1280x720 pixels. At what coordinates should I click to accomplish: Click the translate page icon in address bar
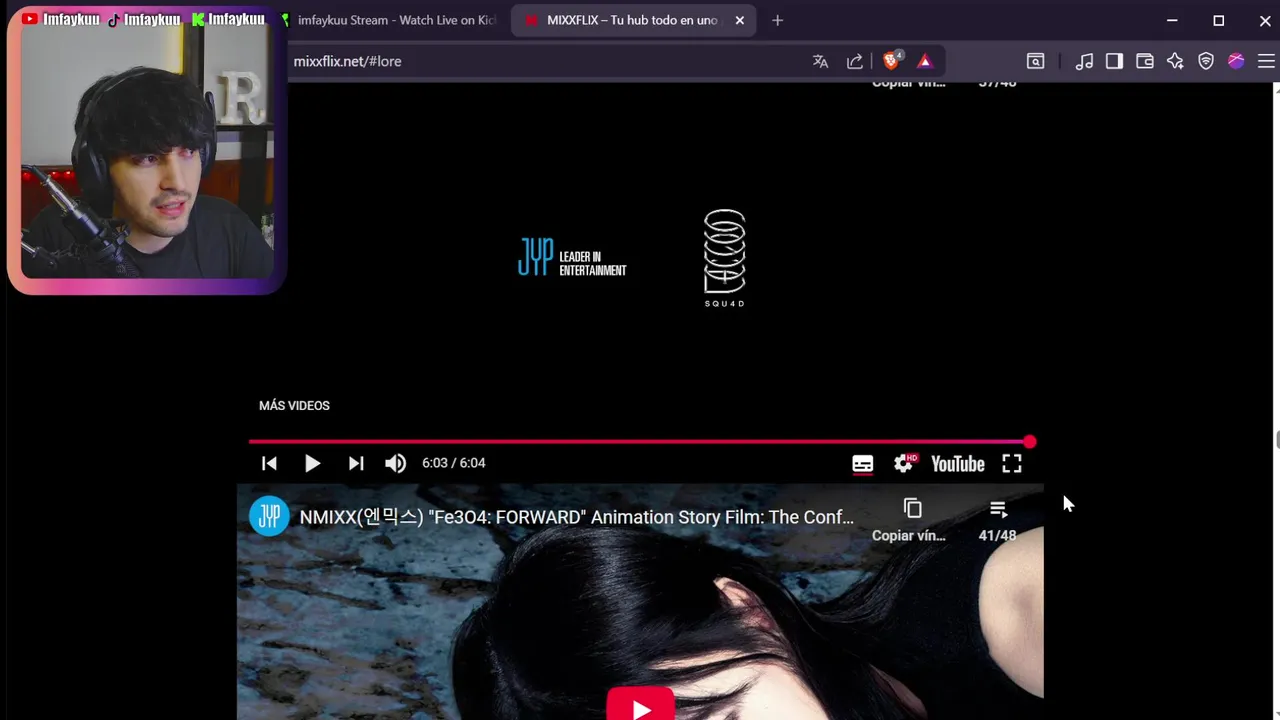820,61
